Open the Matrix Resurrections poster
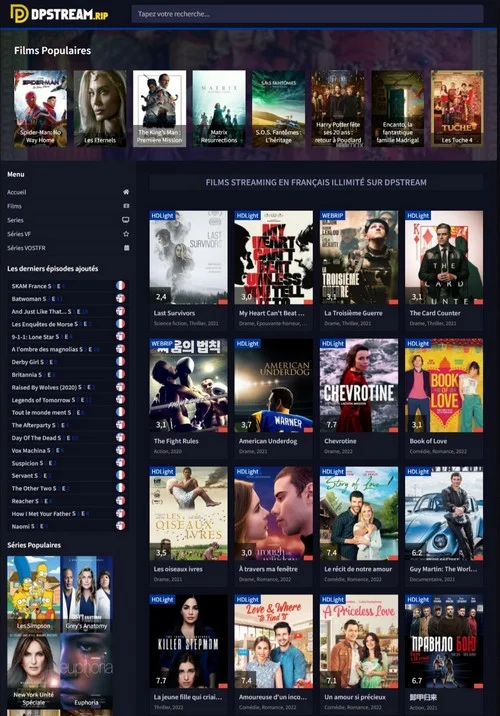500x716 pixels. coord(219,108)
